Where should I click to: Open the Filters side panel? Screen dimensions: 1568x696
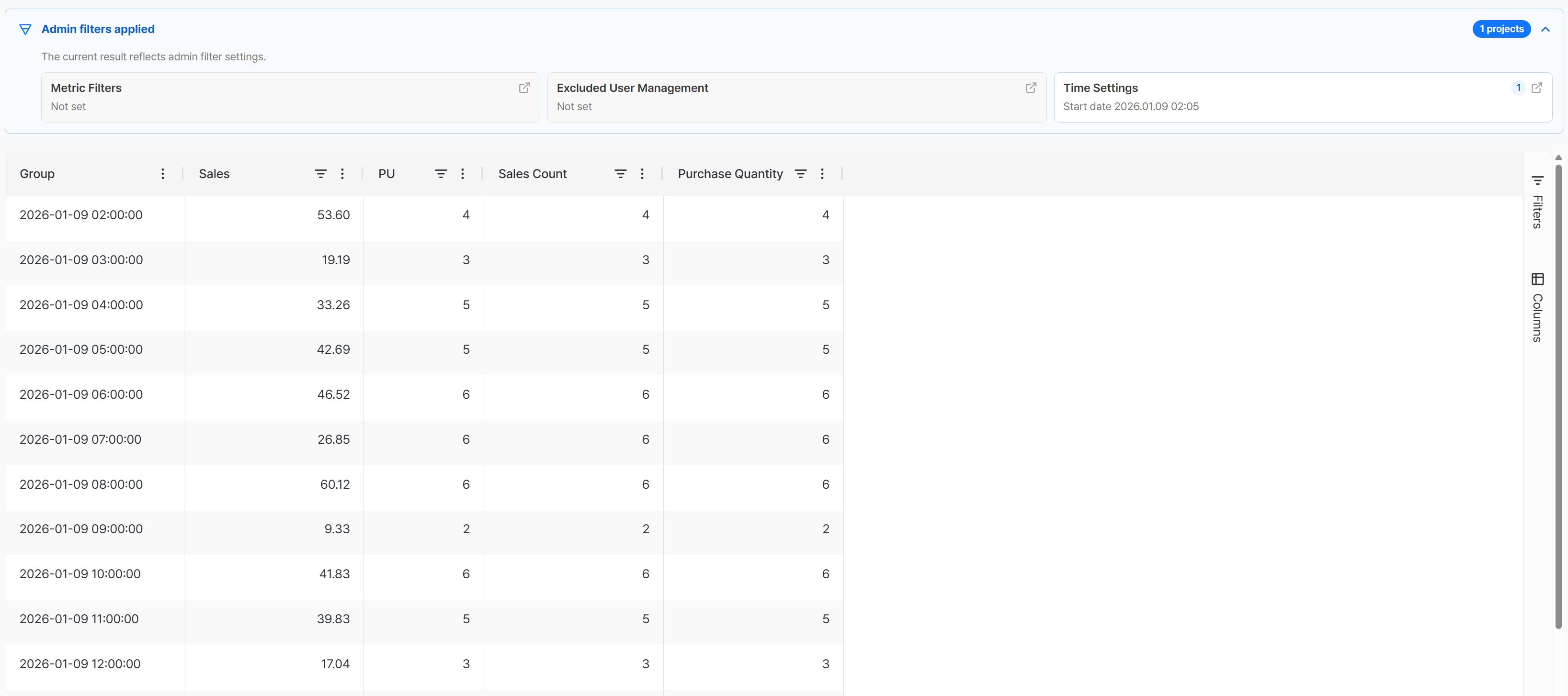pyautogui.click(x=1537, y=202)
